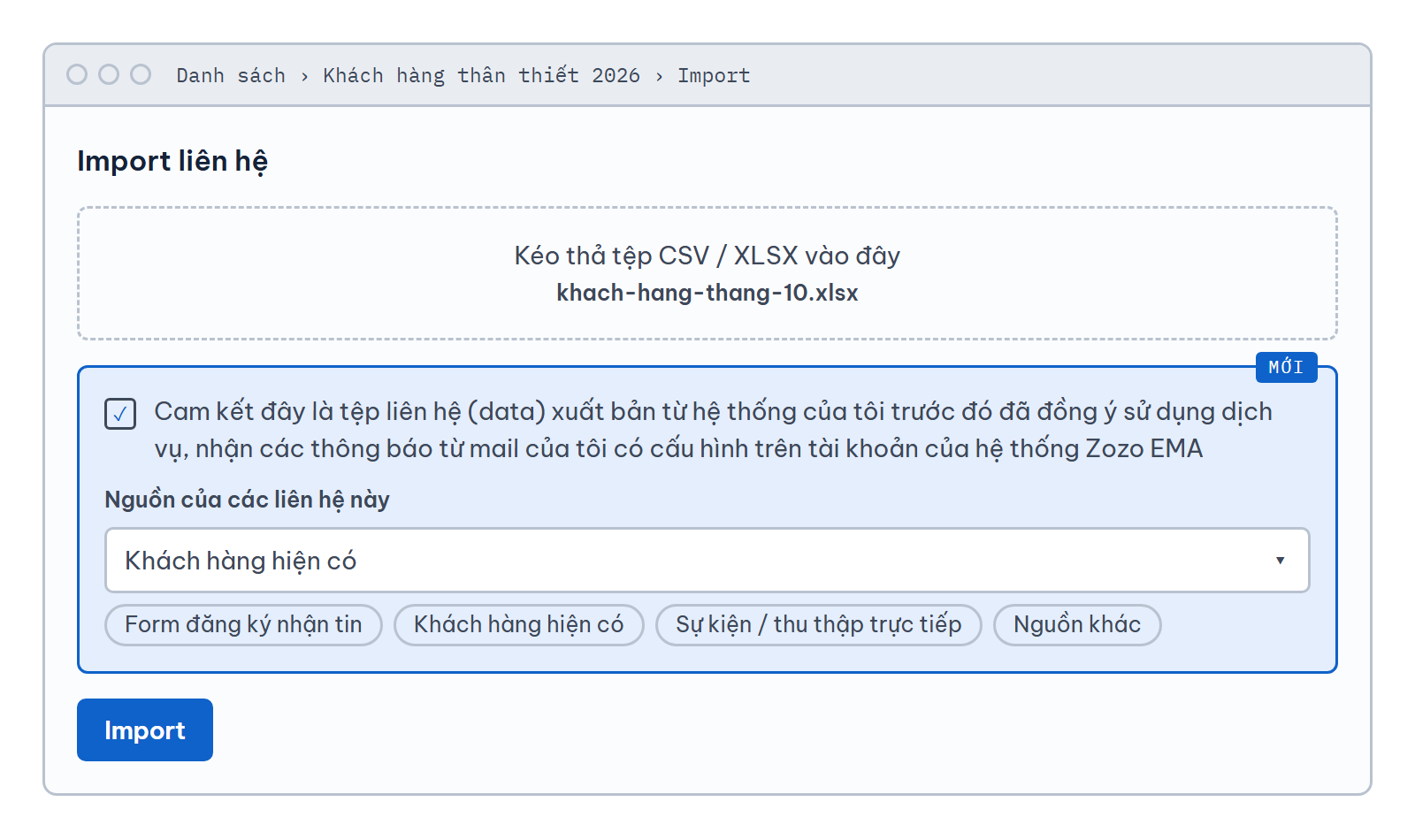This screenshot has height=840, width=1415.
Task: Click the blue Import button
Action: click(145, 729)
